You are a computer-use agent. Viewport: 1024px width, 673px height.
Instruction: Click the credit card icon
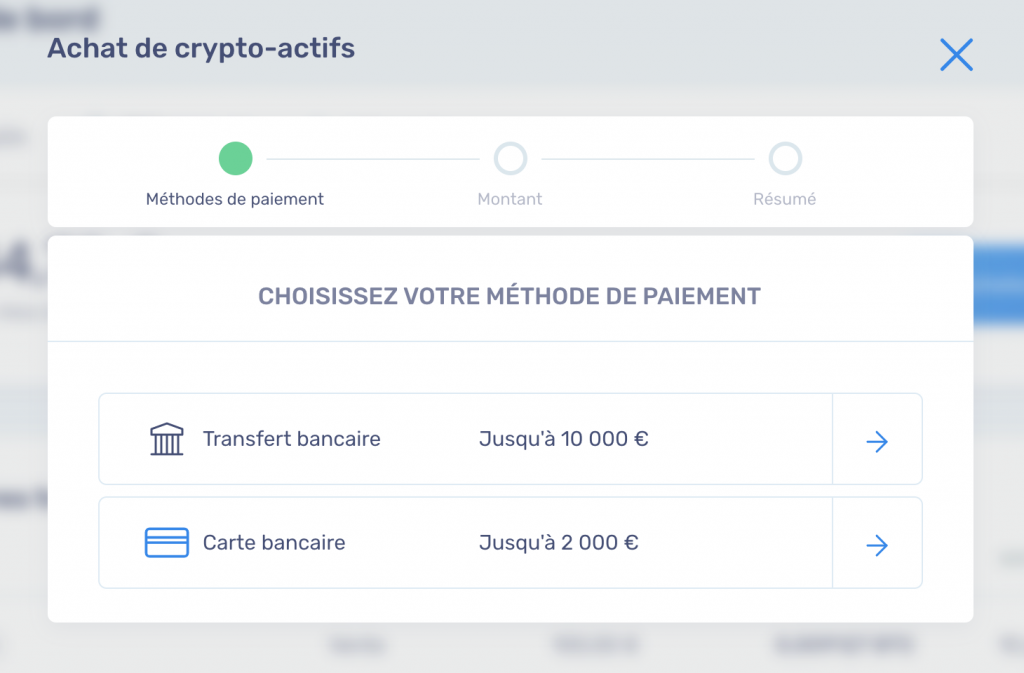point(167,542)
